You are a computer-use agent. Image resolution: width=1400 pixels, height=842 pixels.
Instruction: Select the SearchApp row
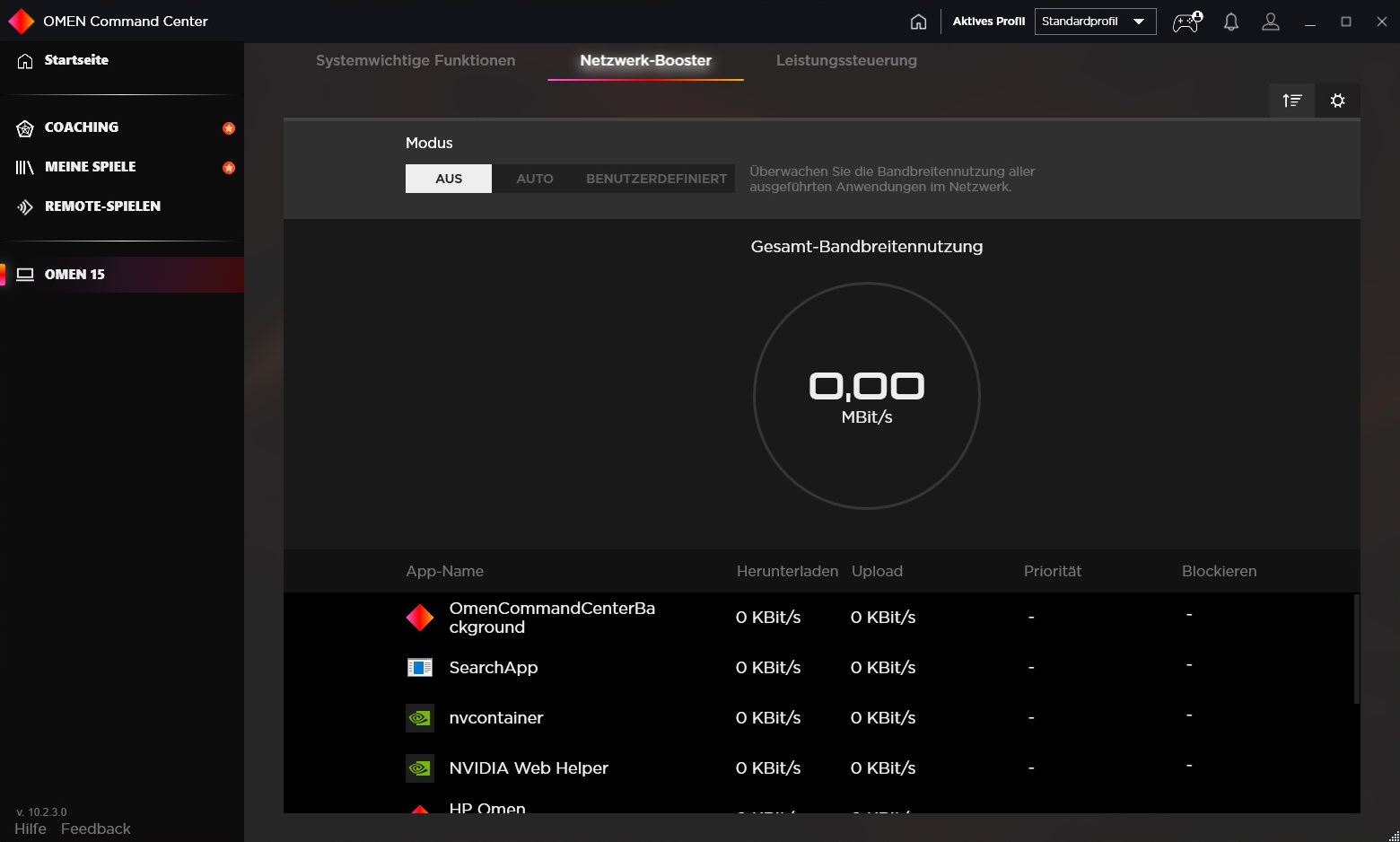494,668
